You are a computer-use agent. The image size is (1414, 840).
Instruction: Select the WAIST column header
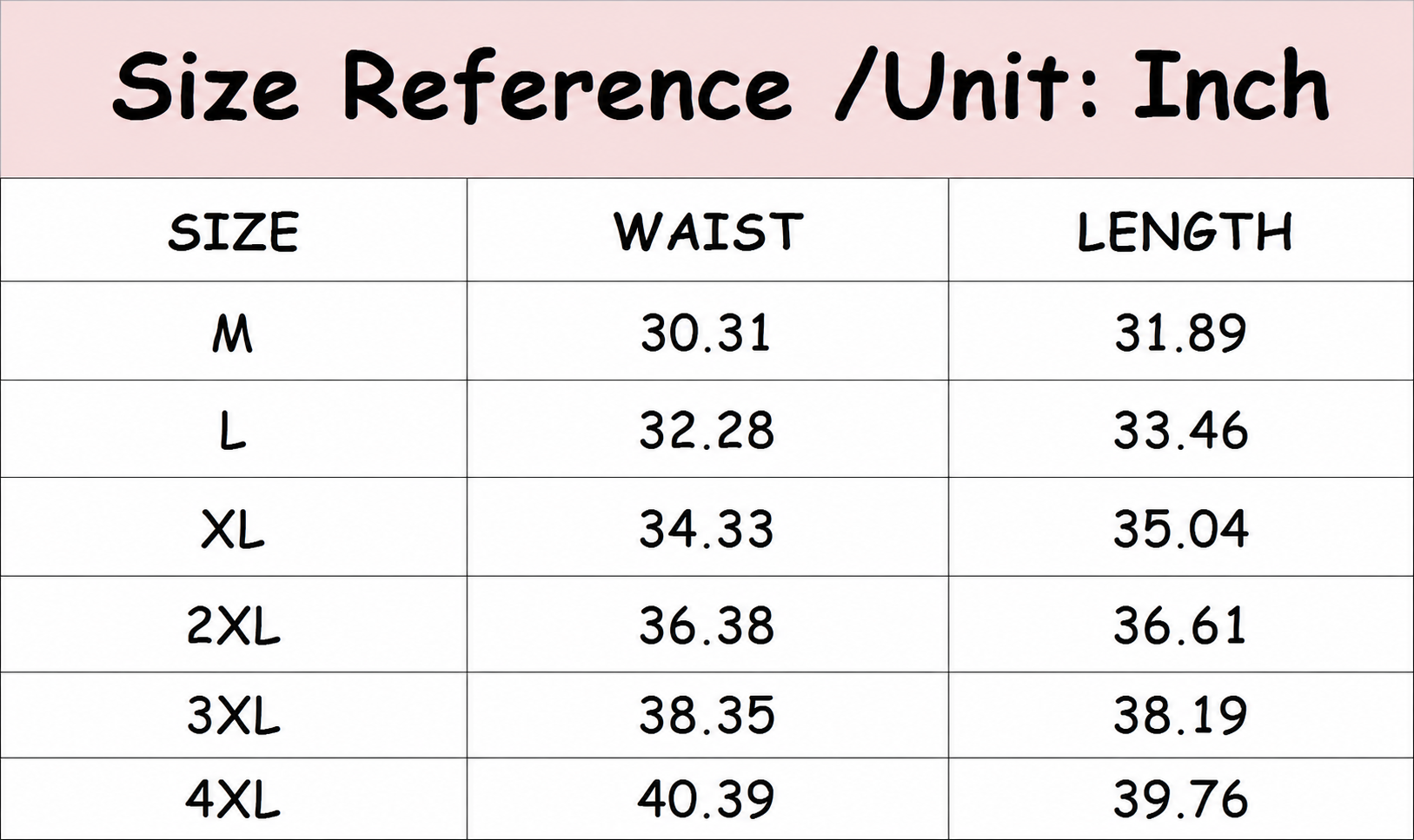pos(707,232)
